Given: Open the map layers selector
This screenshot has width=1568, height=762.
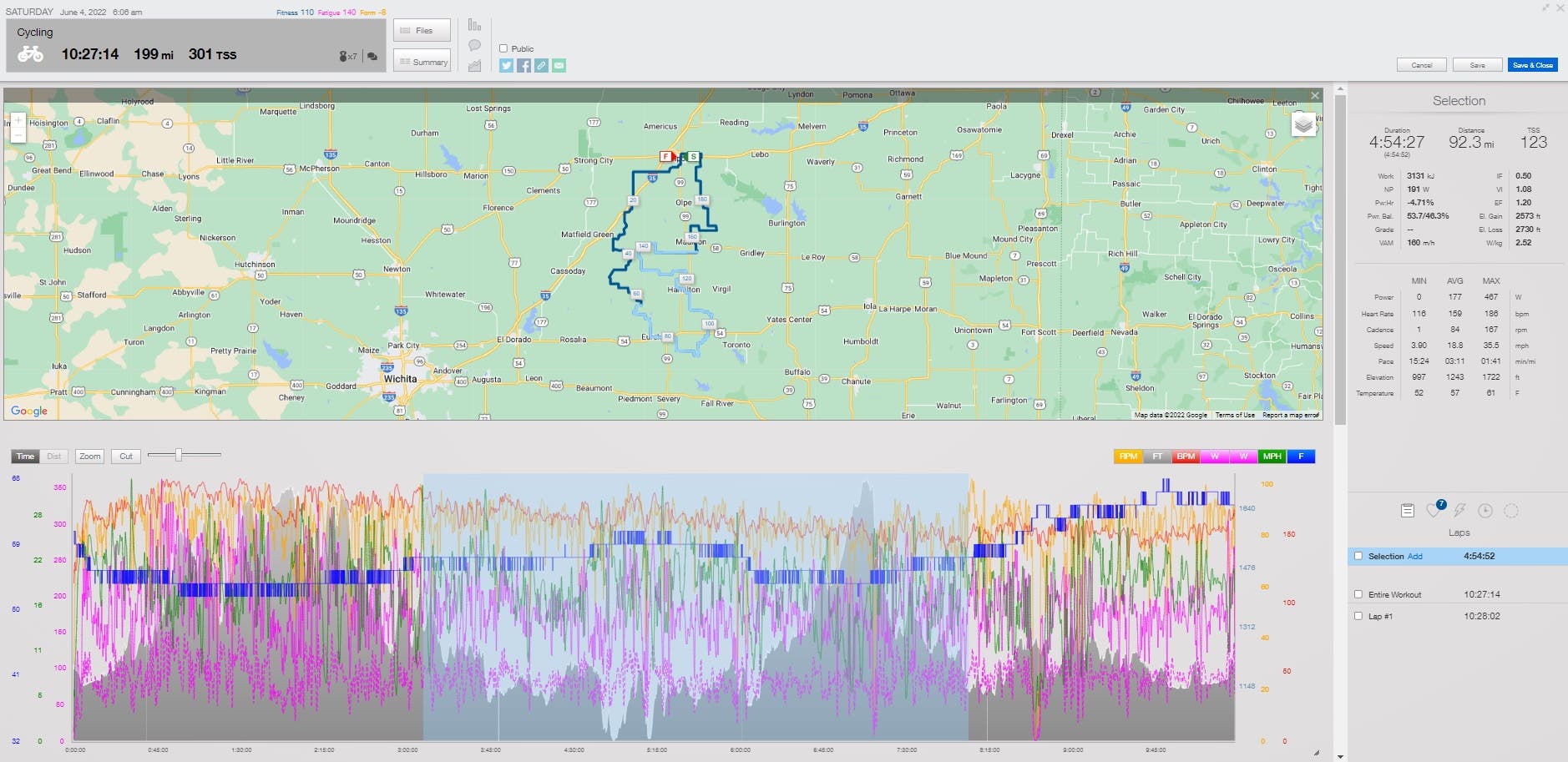Looking at the screenshot, I should pyautogui.click(x=1303, y=125).
